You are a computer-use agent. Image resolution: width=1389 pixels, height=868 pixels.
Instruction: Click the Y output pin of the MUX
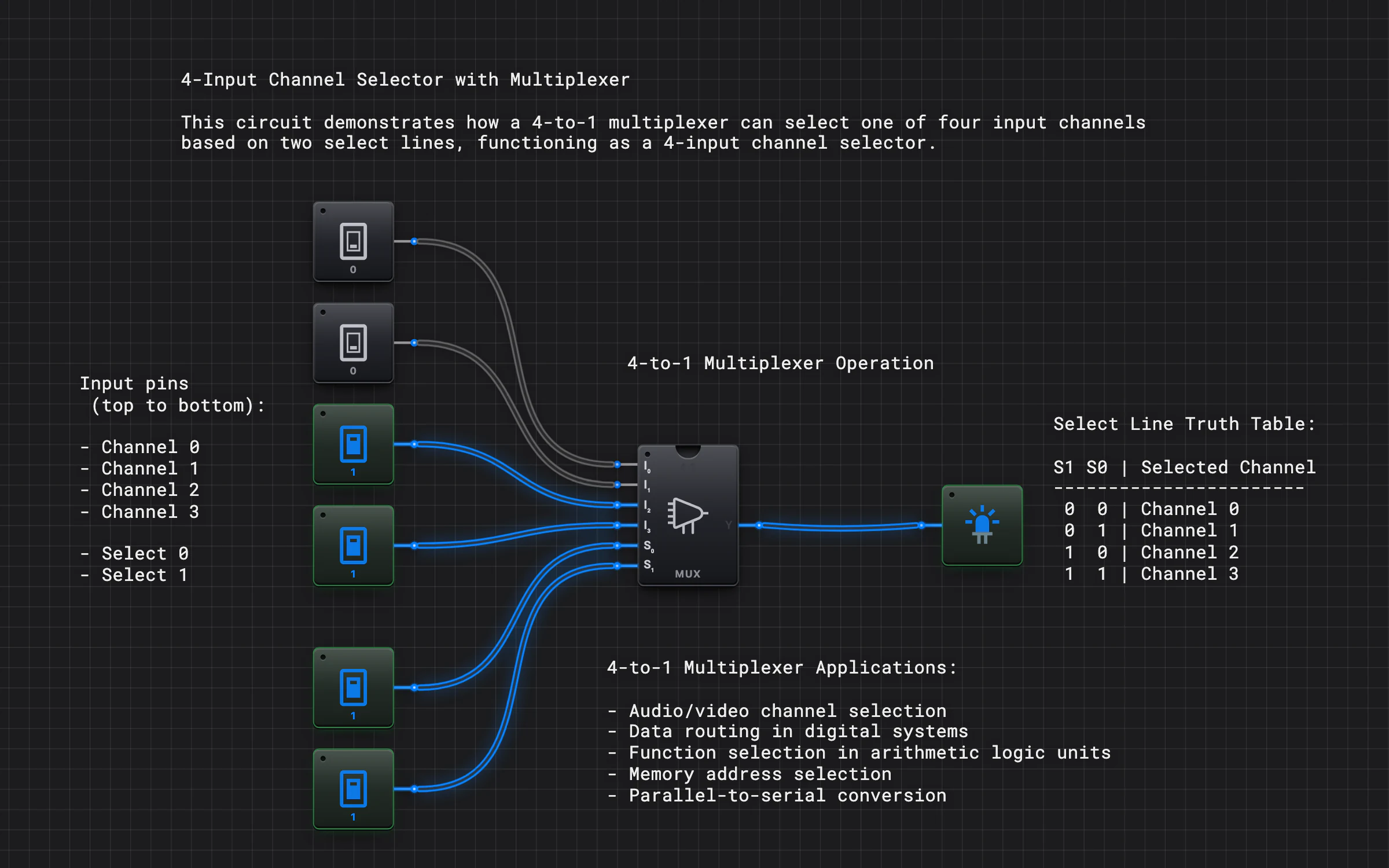point(759,525)
